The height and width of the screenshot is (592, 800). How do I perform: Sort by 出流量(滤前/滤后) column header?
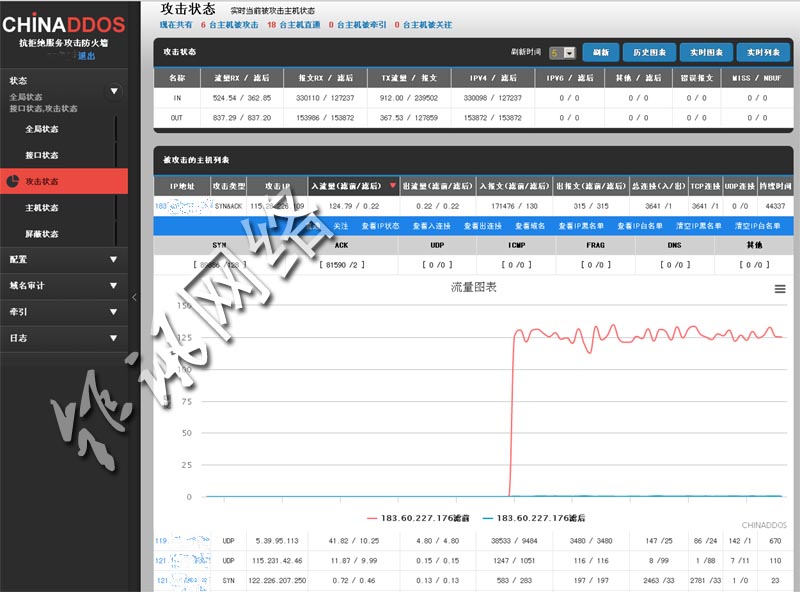[437, 186]
